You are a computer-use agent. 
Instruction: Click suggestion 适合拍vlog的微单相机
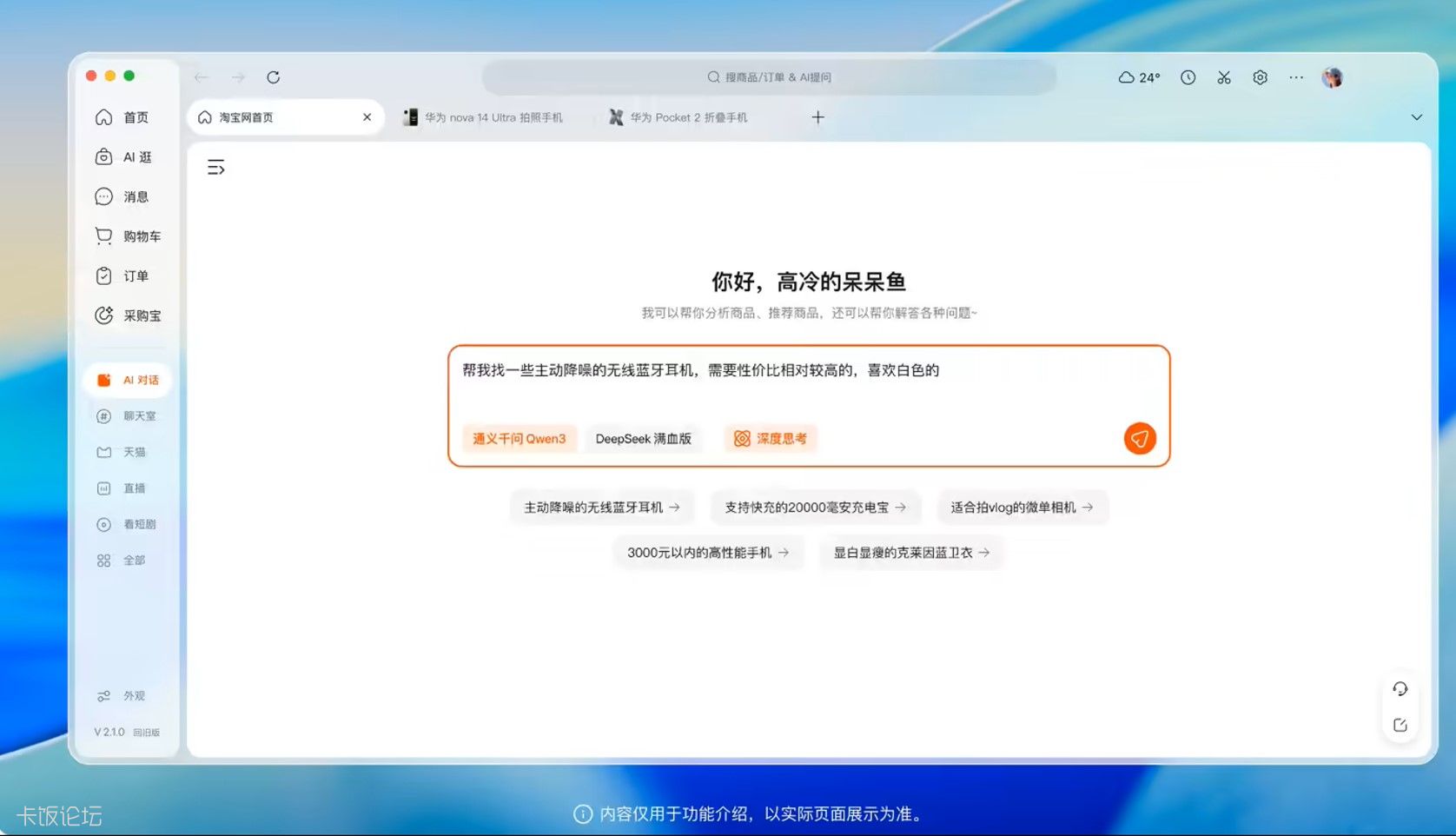coord(1022,508)
